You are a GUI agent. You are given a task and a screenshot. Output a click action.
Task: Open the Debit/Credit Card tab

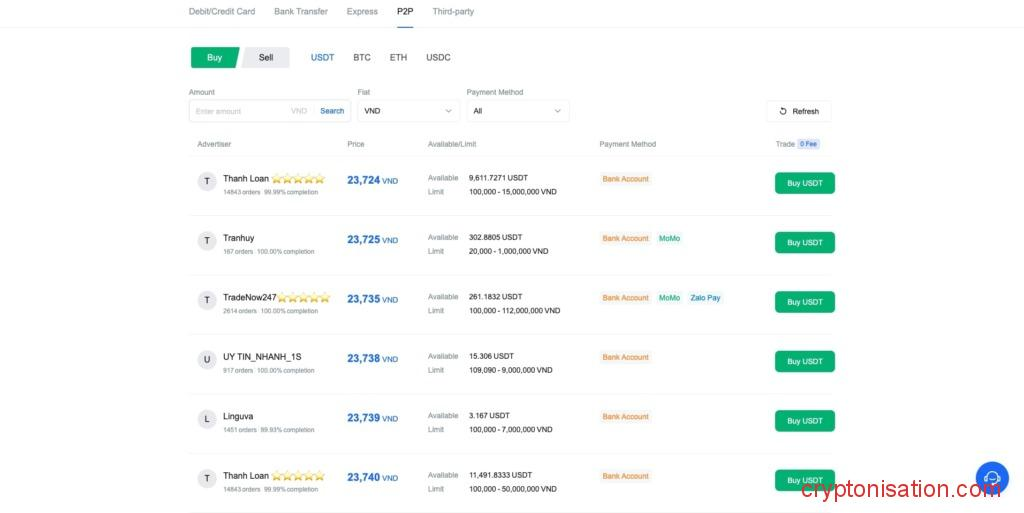[222, 12]
